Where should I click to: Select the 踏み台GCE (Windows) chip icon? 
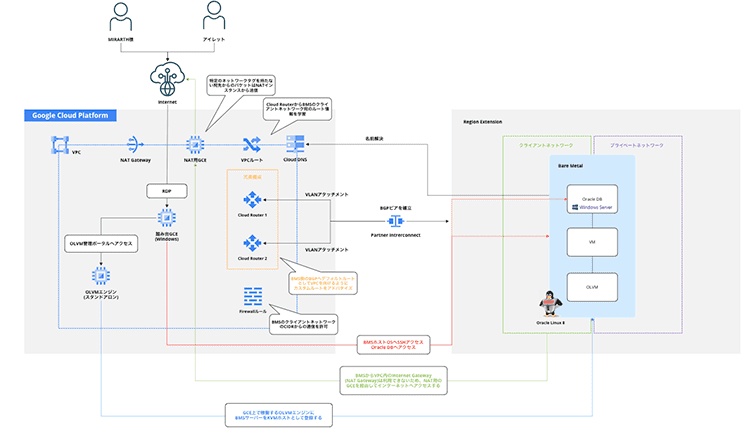coord(166,218)
